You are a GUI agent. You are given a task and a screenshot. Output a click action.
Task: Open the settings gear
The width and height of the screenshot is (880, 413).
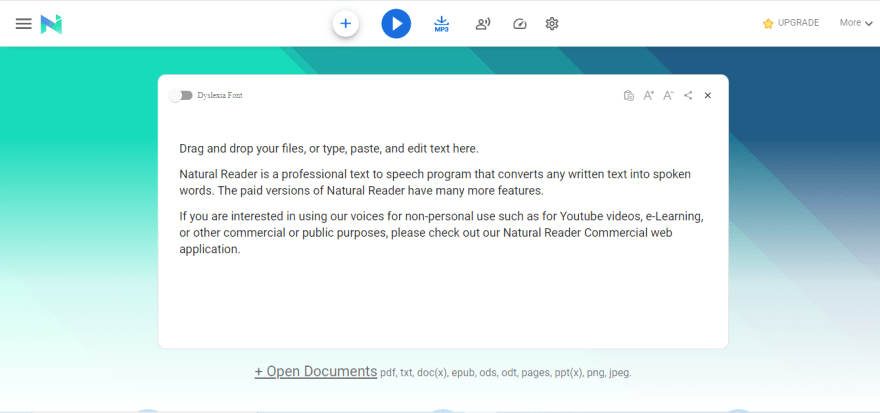(552, 24)
